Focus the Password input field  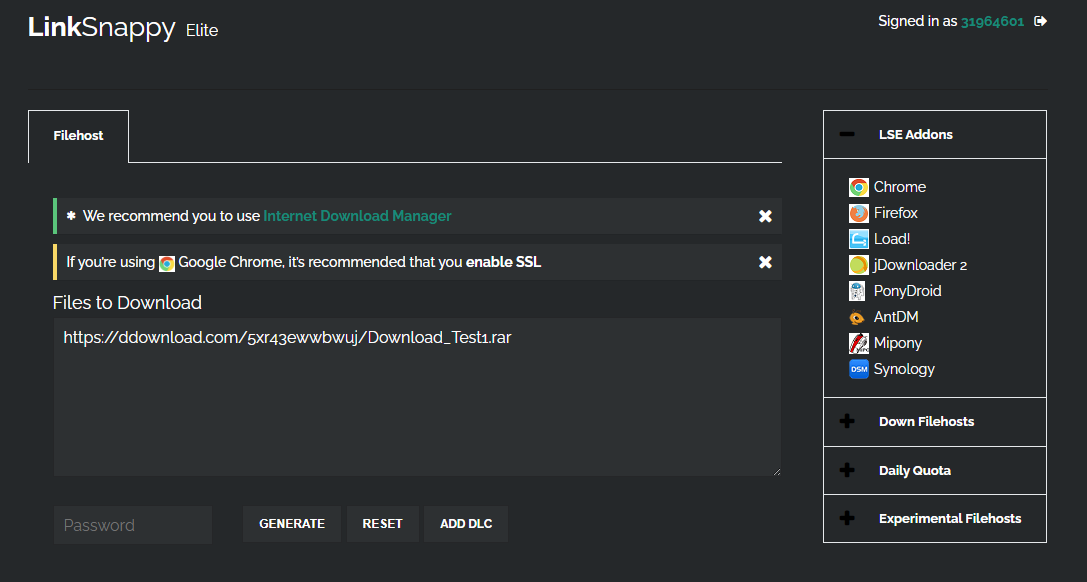coord(133,525)
